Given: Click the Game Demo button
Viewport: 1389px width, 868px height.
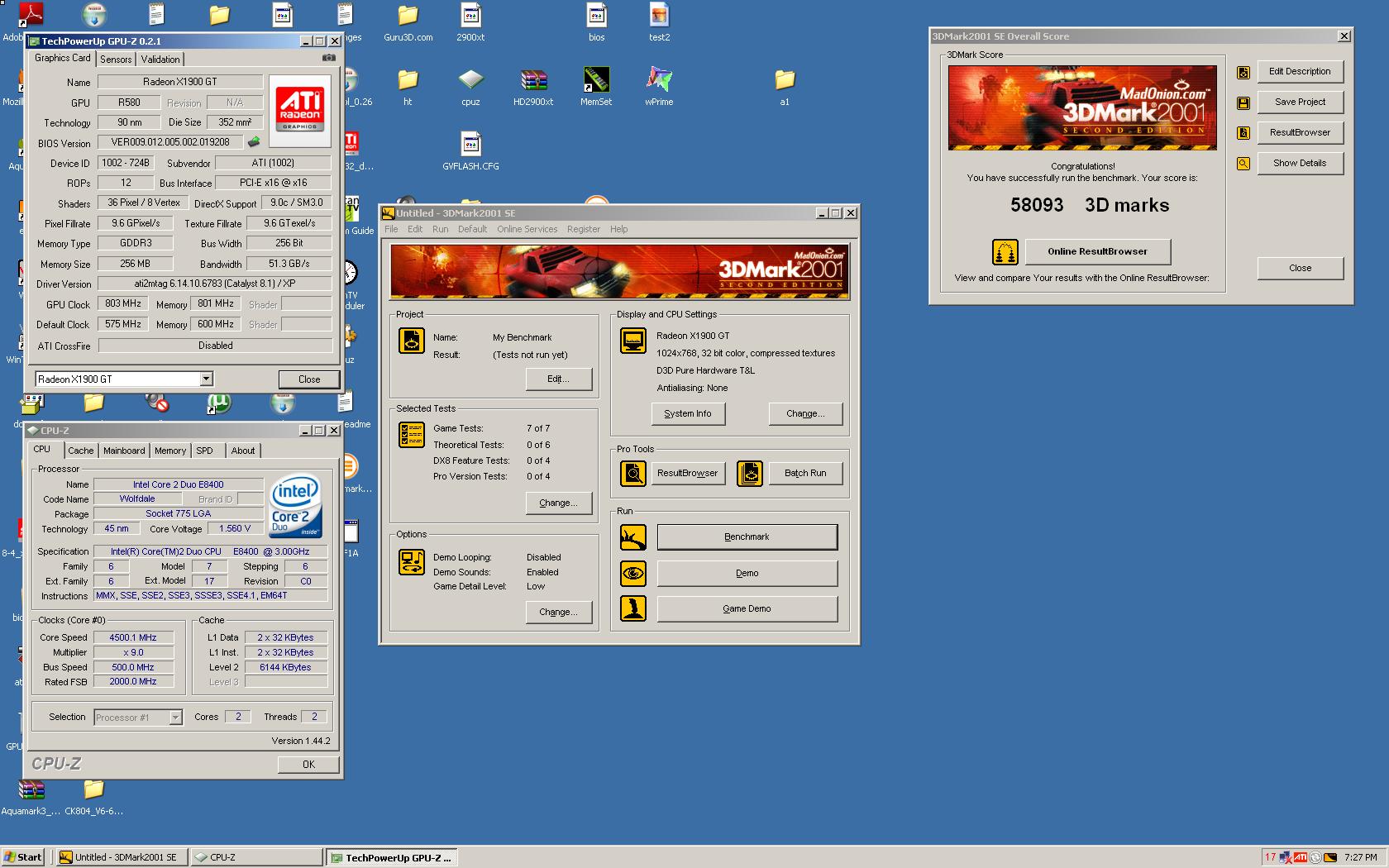Looking at the screenshot, I should (x=747, y=608).
